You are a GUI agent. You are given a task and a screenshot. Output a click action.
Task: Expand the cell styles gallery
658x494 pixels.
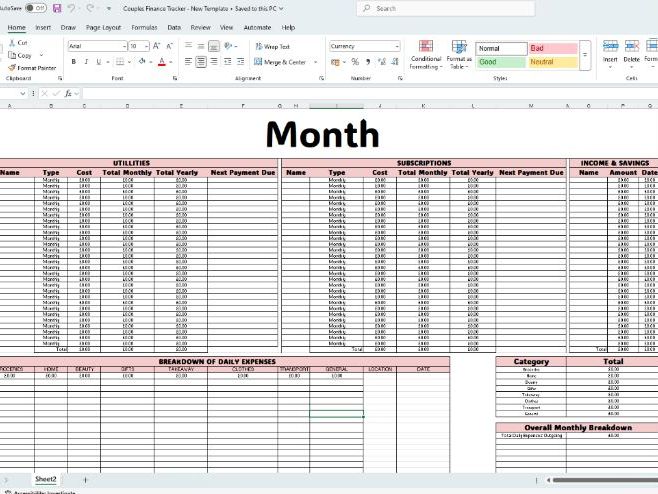coord(585,55)
